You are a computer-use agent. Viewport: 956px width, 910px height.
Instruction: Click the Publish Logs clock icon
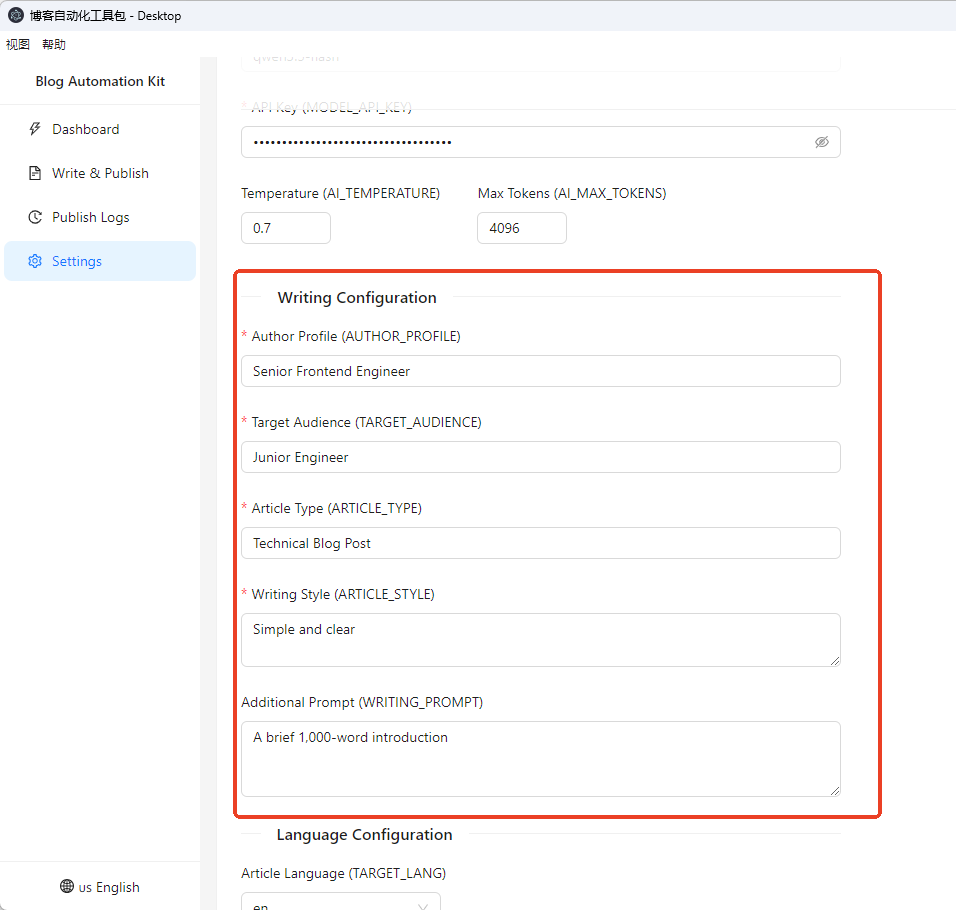35,217
